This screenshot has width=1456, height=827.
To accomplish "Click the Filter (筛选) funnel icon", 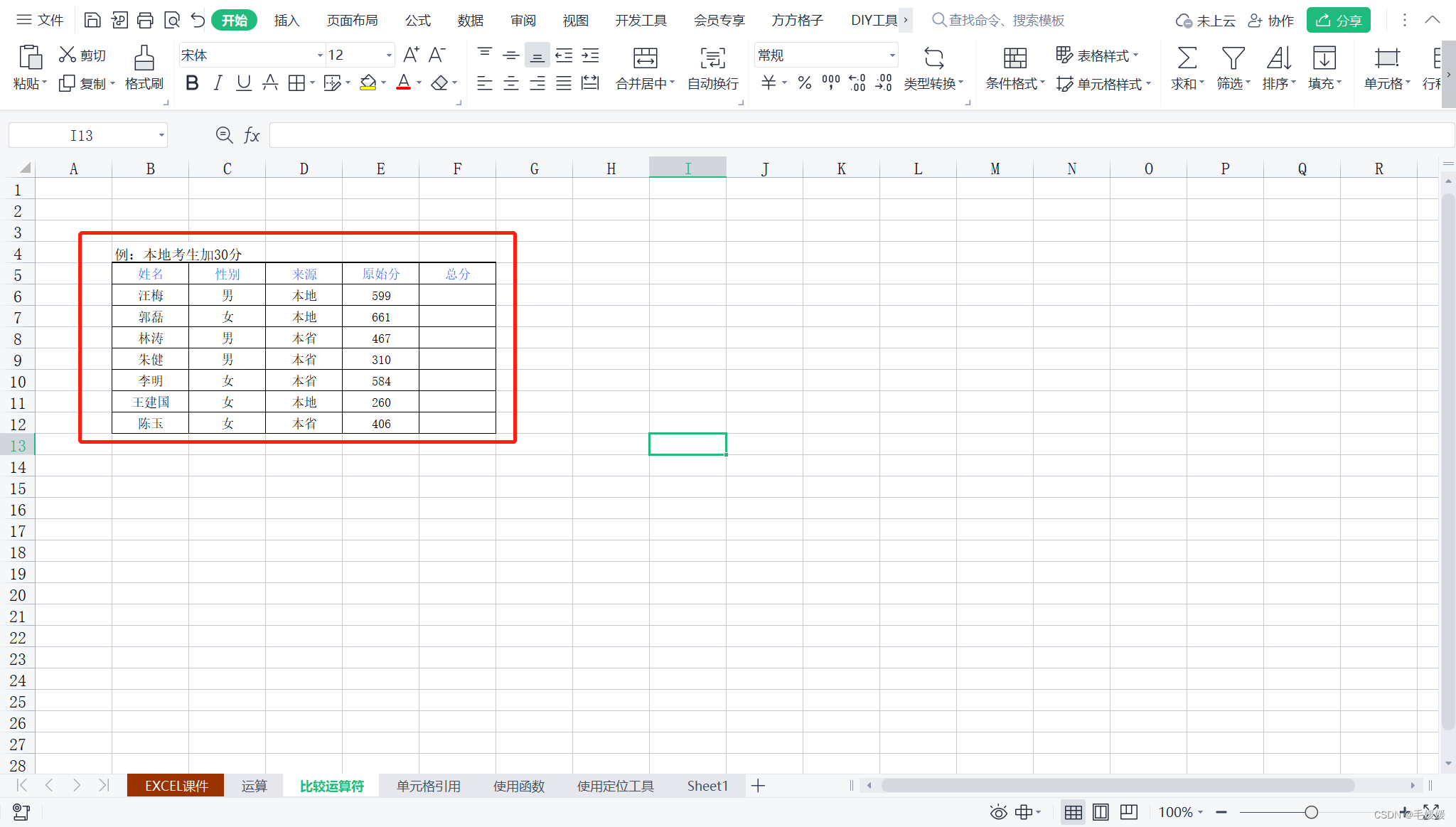I will coord(1233,58).
